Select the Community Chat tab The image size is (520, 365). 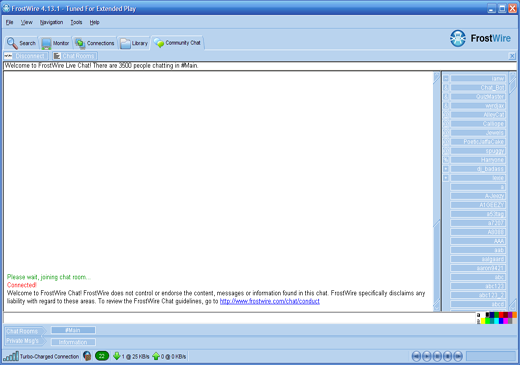(177, 43)
